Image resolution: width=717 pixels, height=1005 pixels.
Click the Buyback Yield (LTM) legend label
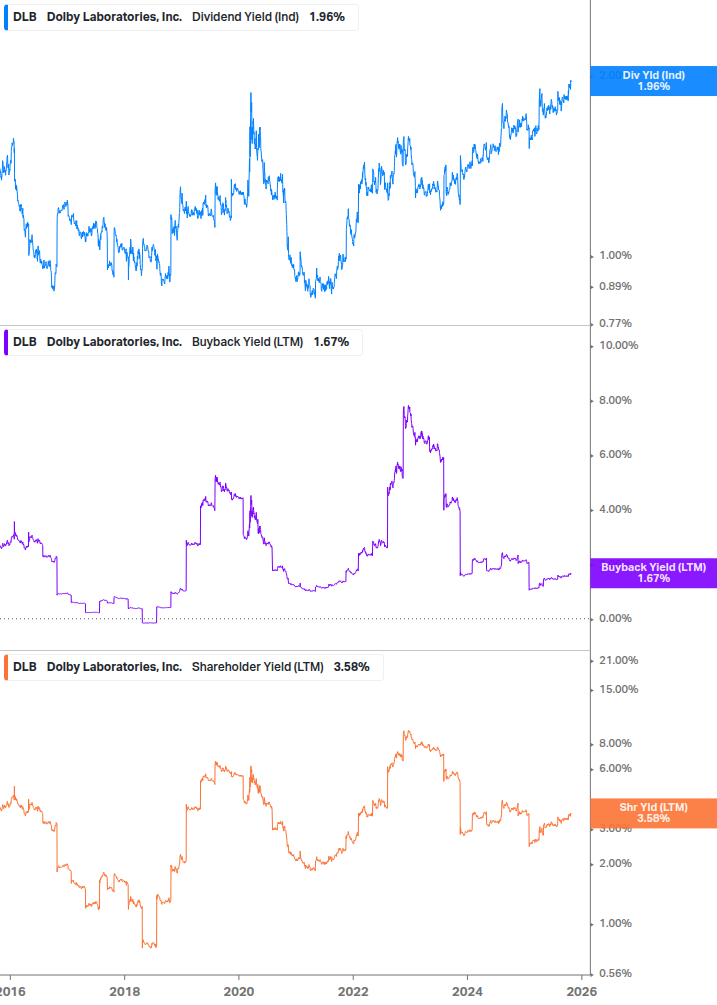point(247,342)
